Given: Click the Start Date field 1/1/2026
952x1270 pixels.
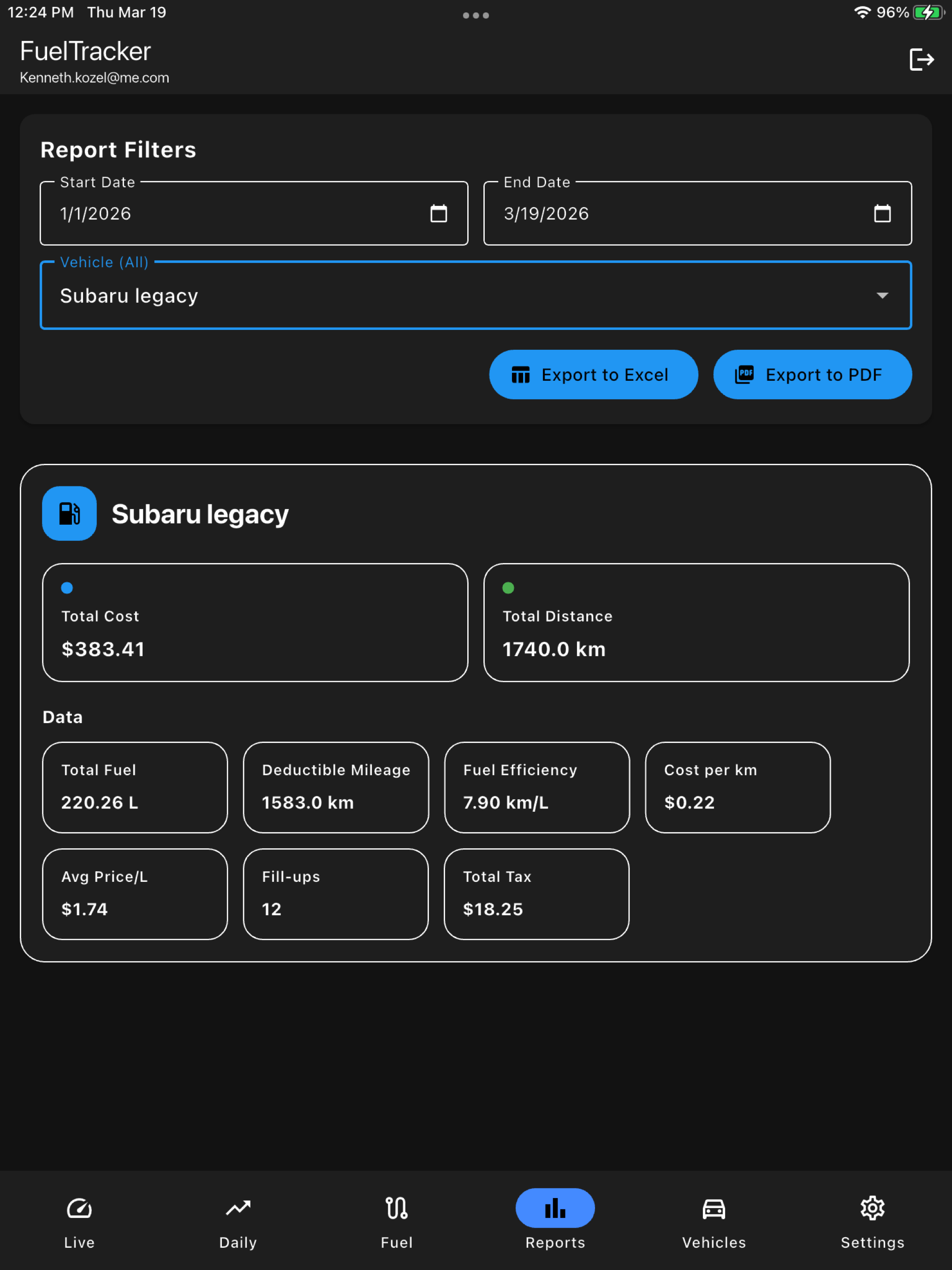Looking at the screenshot, I should tap(254, 214).
